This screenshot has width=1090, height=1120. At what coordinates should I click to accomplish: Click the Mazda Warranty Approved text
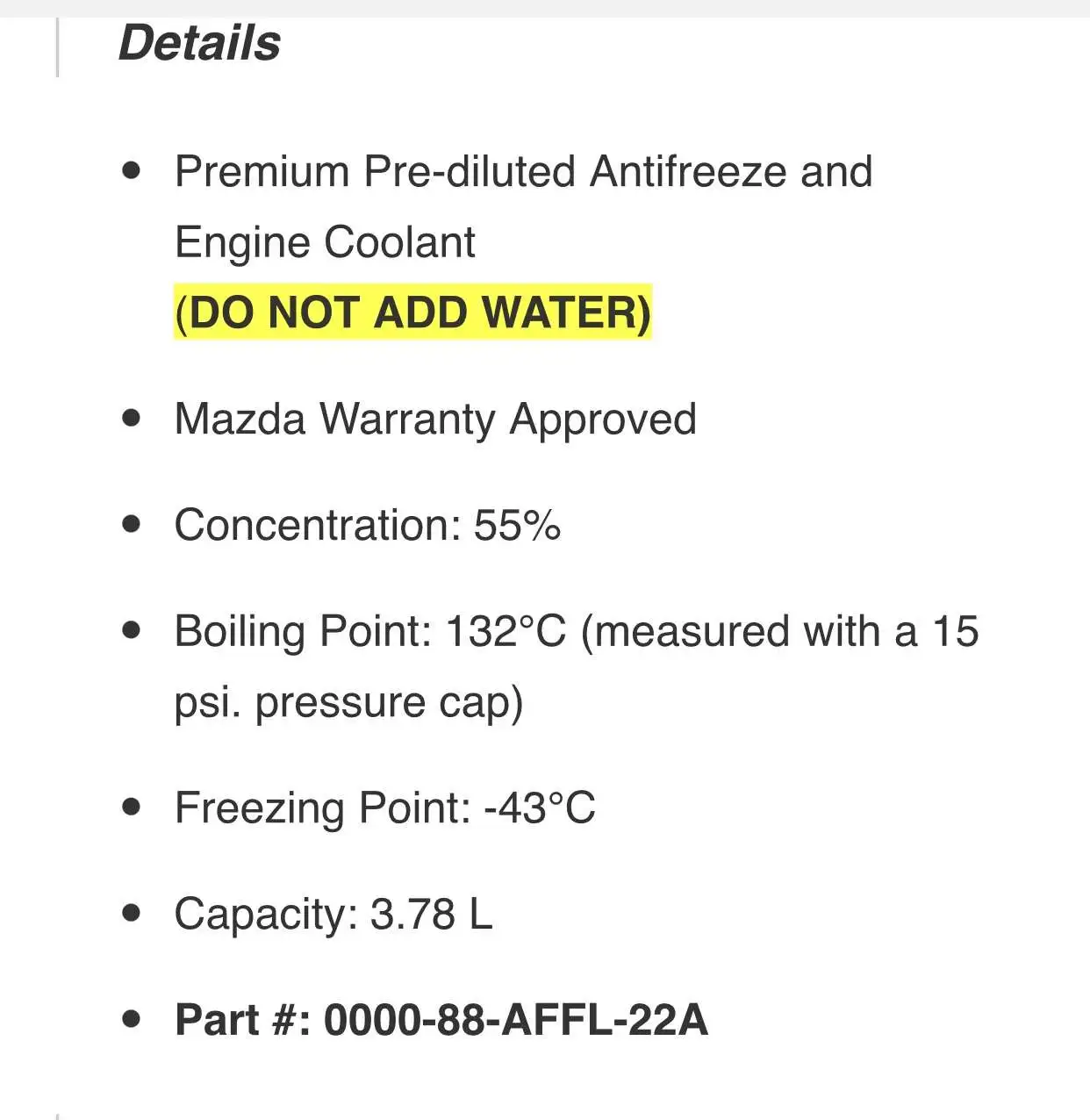click(435, 419)
